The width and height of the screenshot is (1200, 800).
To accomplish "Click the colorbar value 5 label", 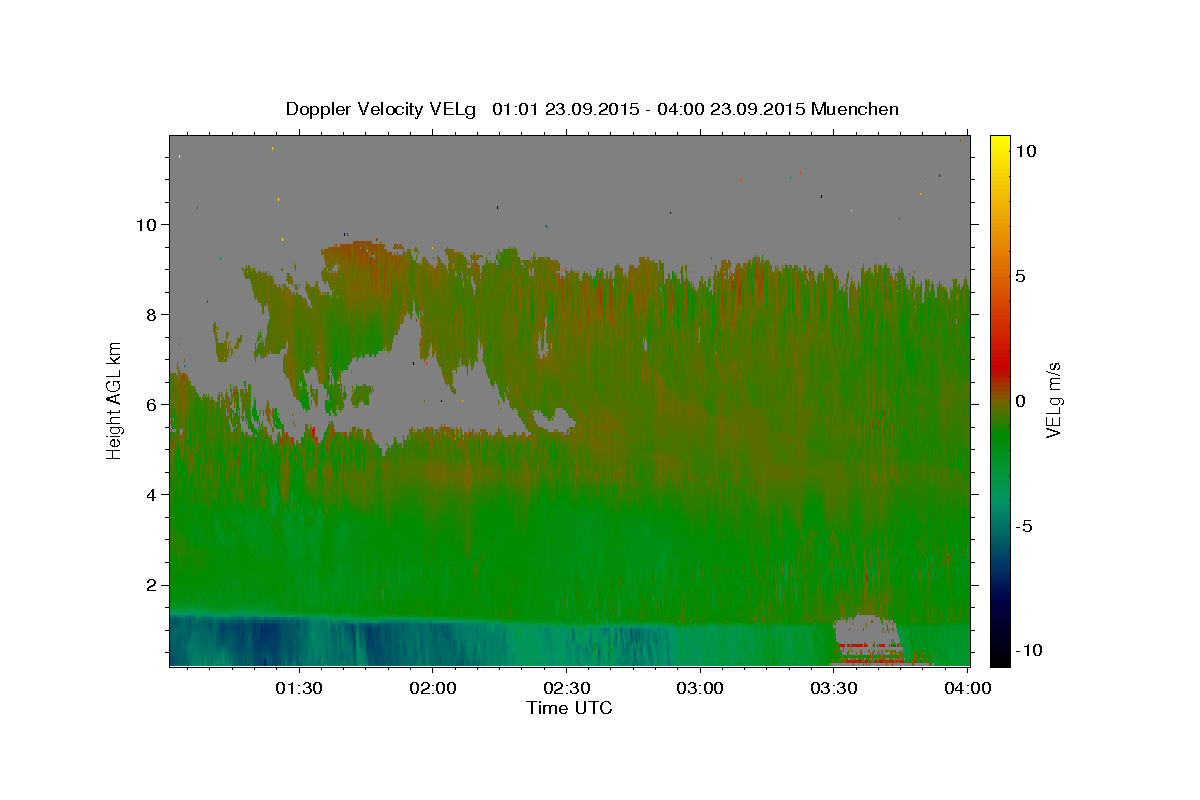I will [x=1021, y=275].
